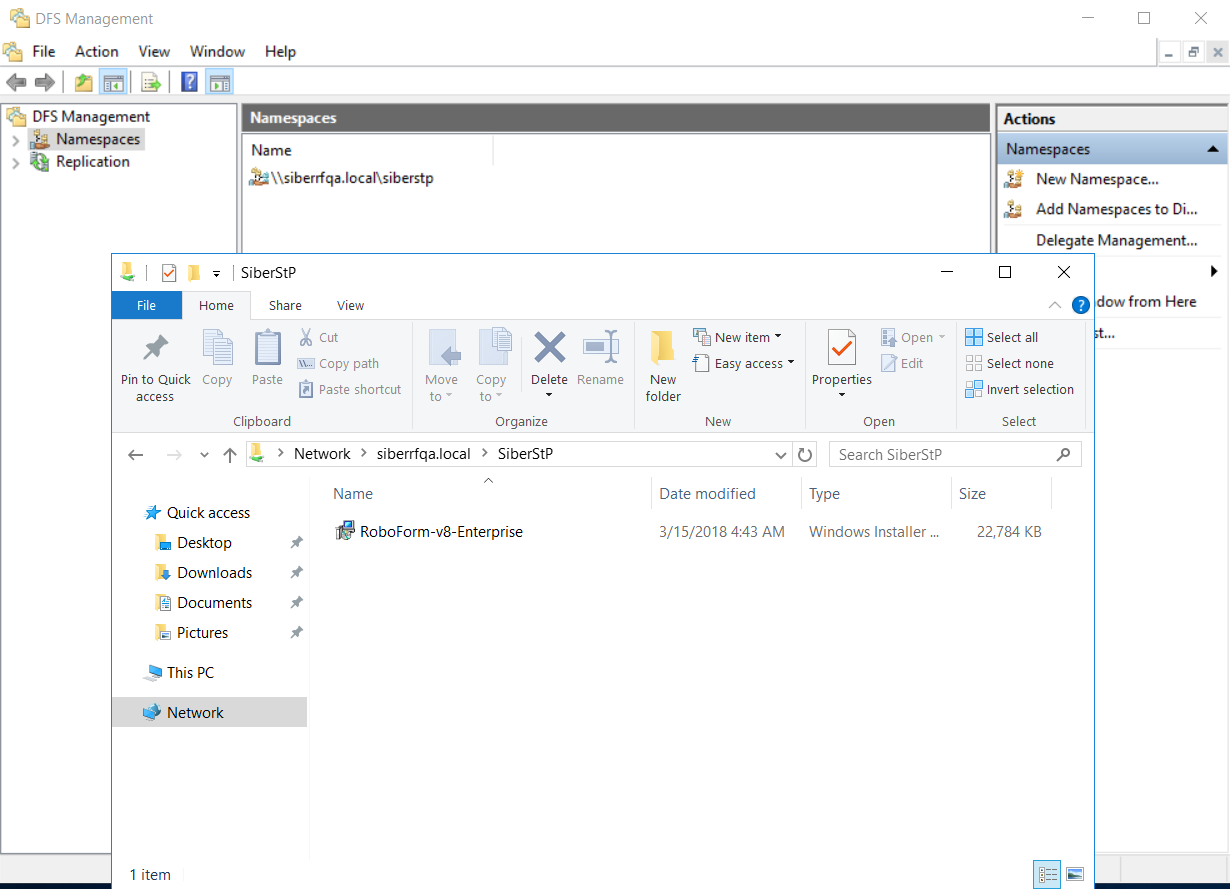Select the RoboForm-v8-Enterprise installer file
Screen dimensions: 1230x889
point(441,532)
